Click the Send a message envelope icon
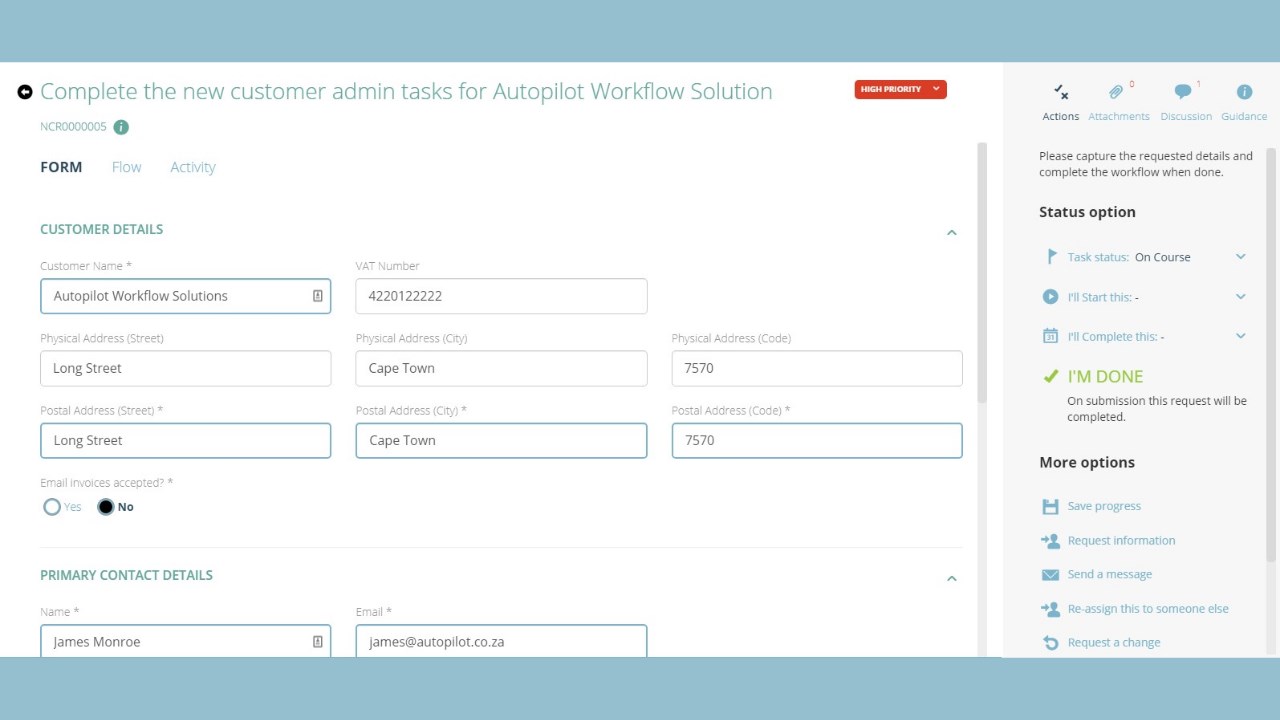 tap(1050, 575)
